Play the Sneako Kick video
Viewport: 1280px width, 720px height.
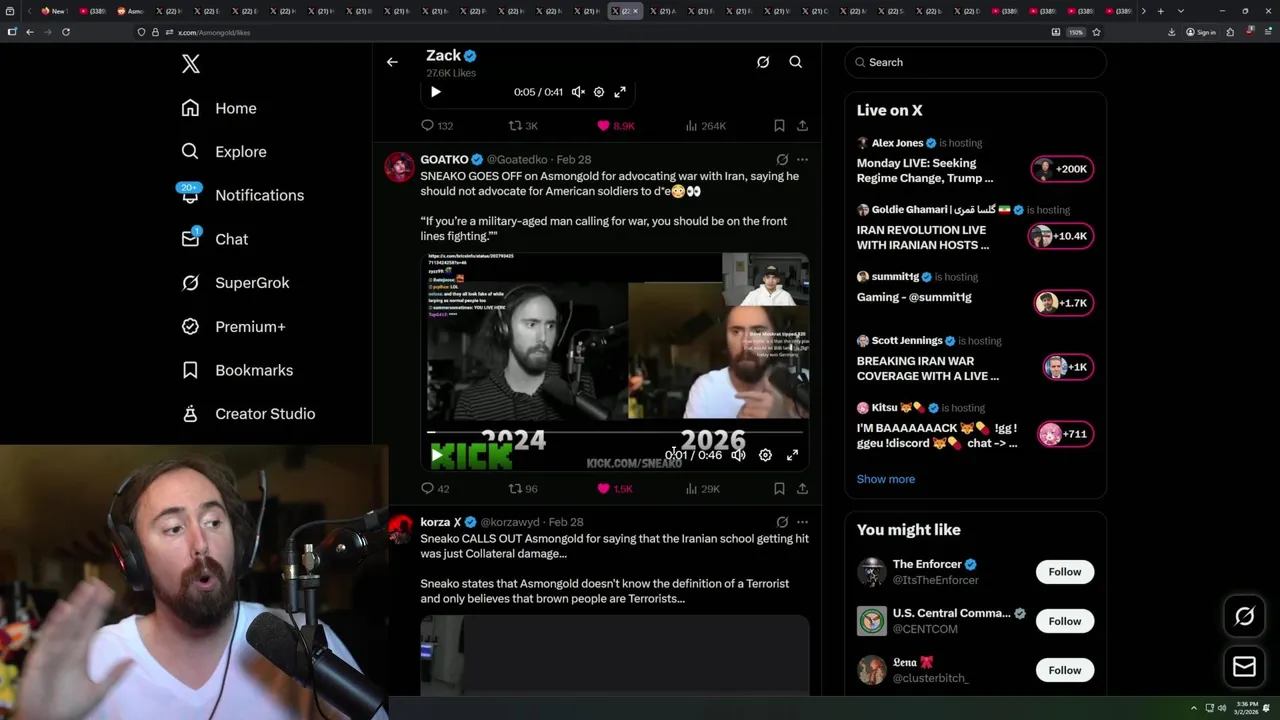[437, 455]
